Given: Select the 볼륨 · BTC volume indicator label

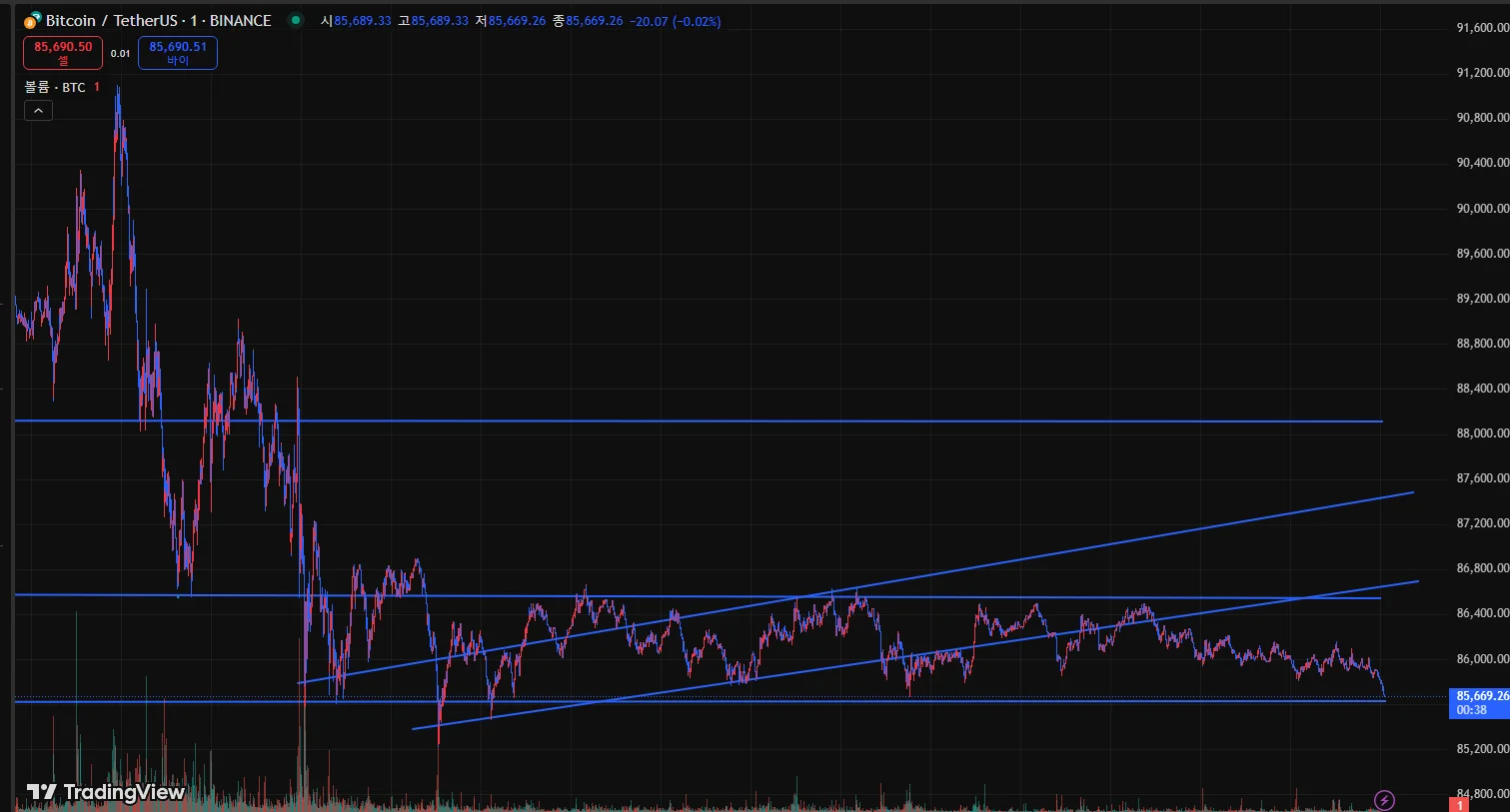Looking at the screenshot, I should coord(55,88).
